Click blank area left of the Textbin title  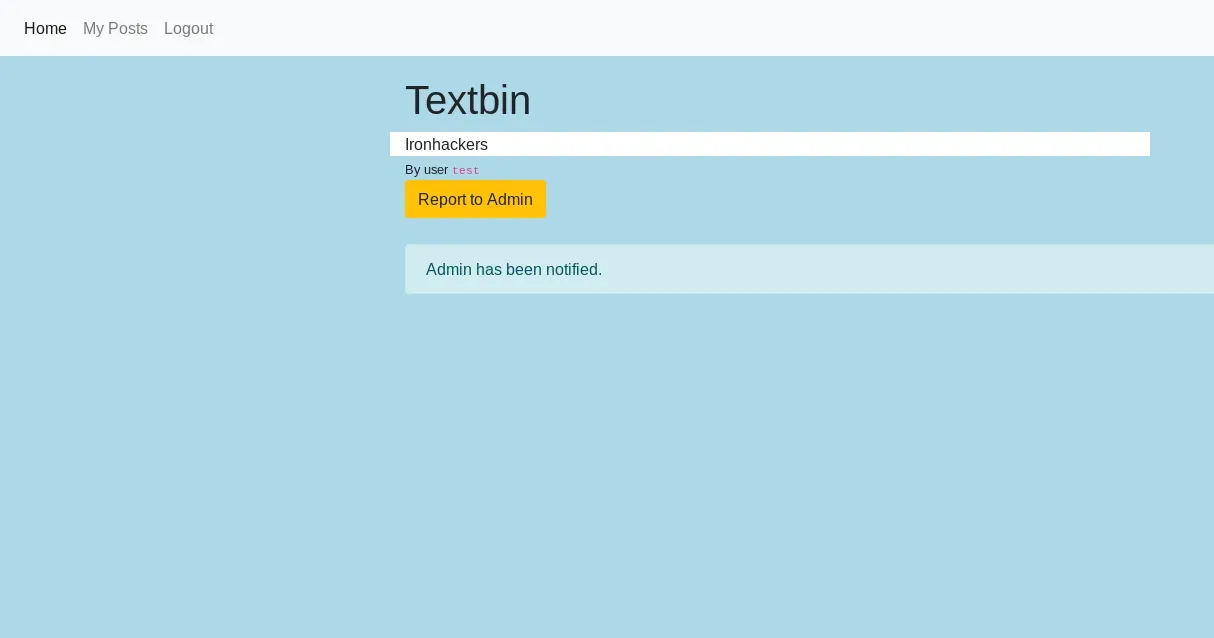(200, 100)
